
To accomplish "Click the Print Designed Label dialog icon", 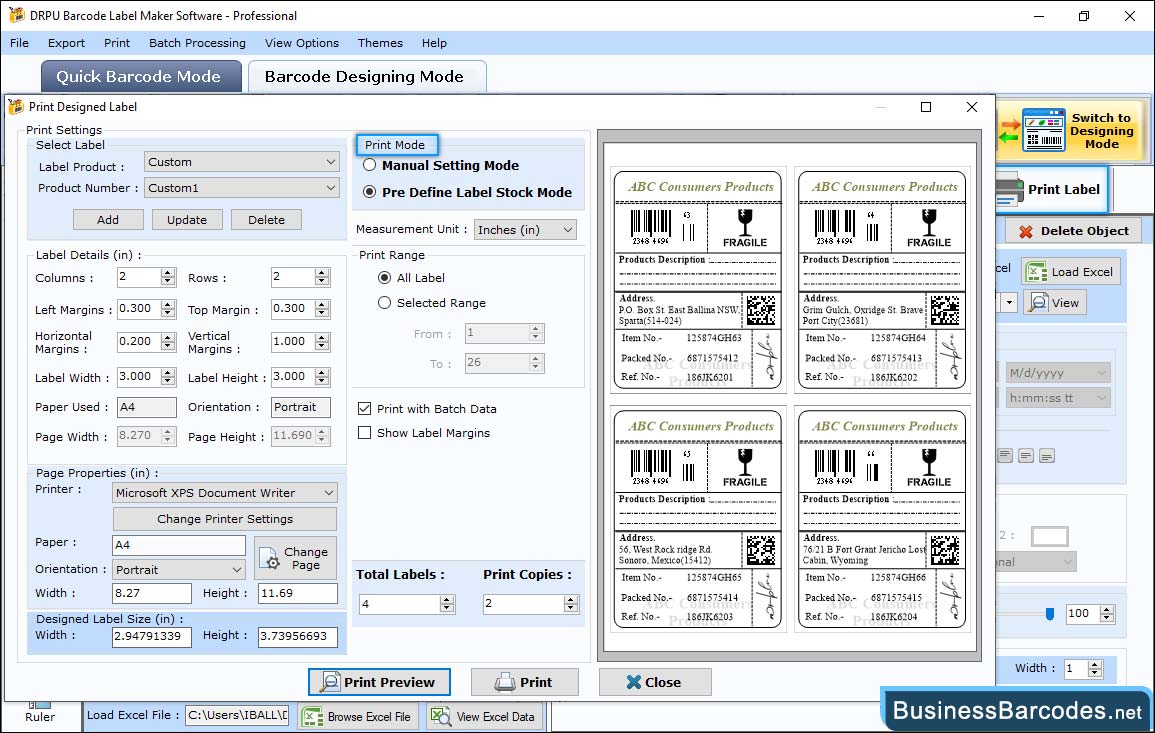I will [15, 107].
